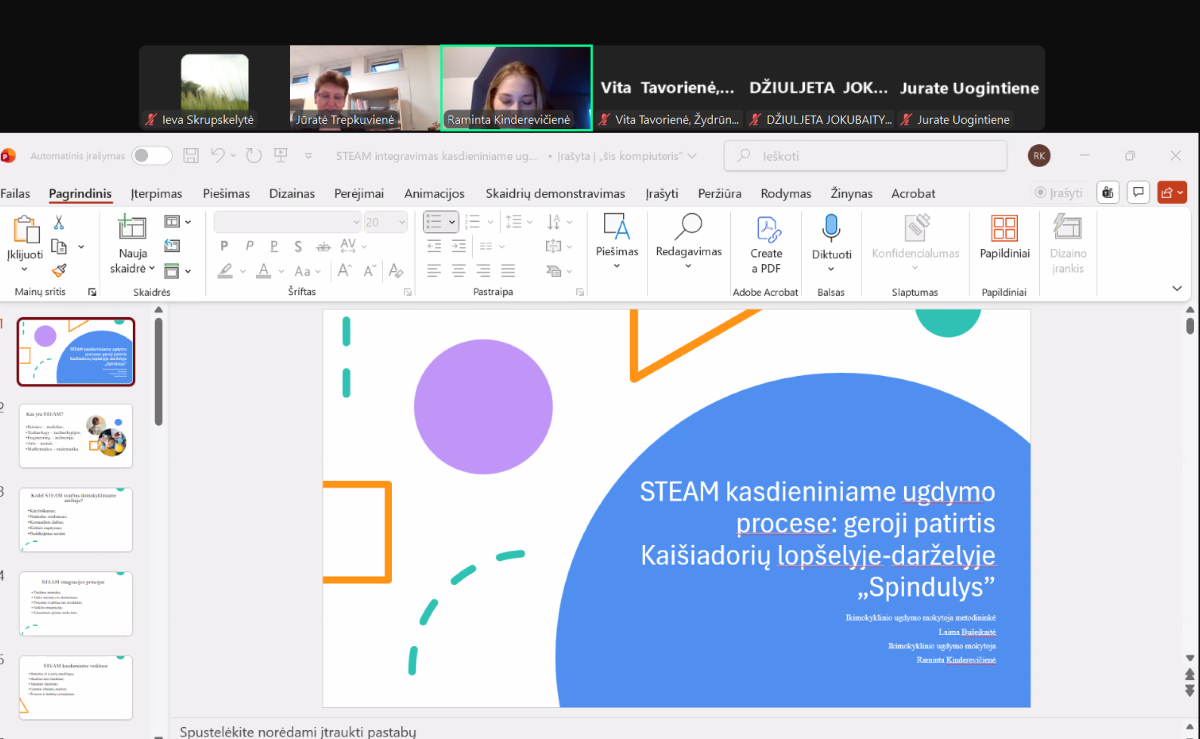Open the Animacijos ribbon tab

[434, 193]
